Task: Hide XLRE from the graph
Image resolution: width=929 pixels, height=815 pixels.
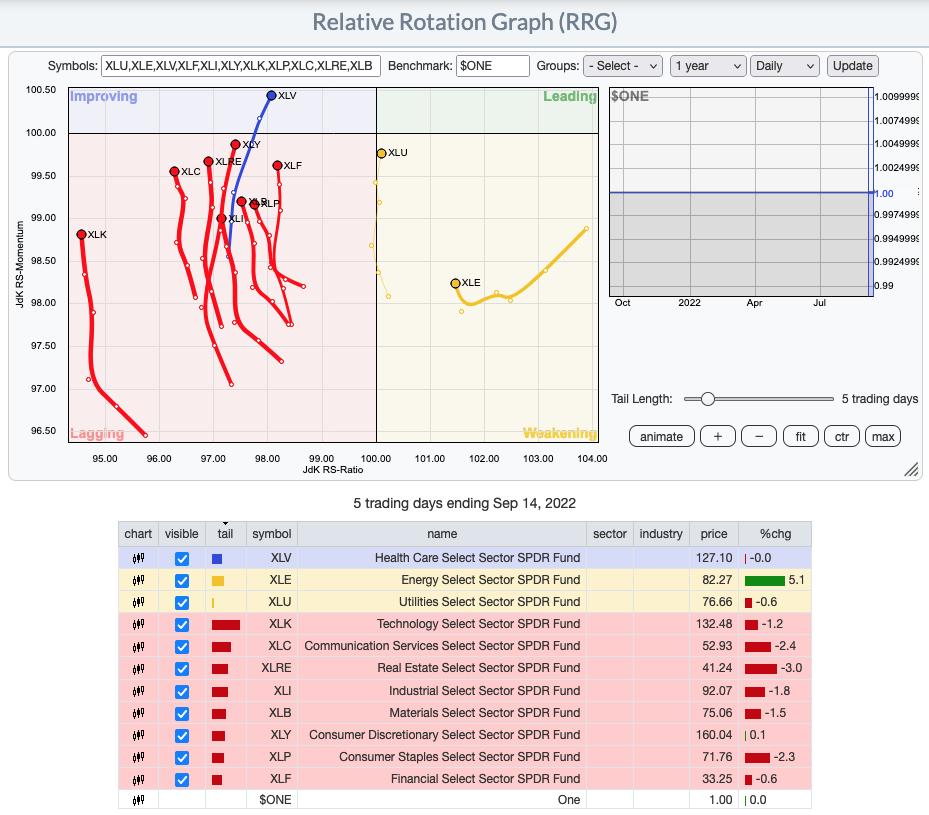Action: (x=182, y=669)
